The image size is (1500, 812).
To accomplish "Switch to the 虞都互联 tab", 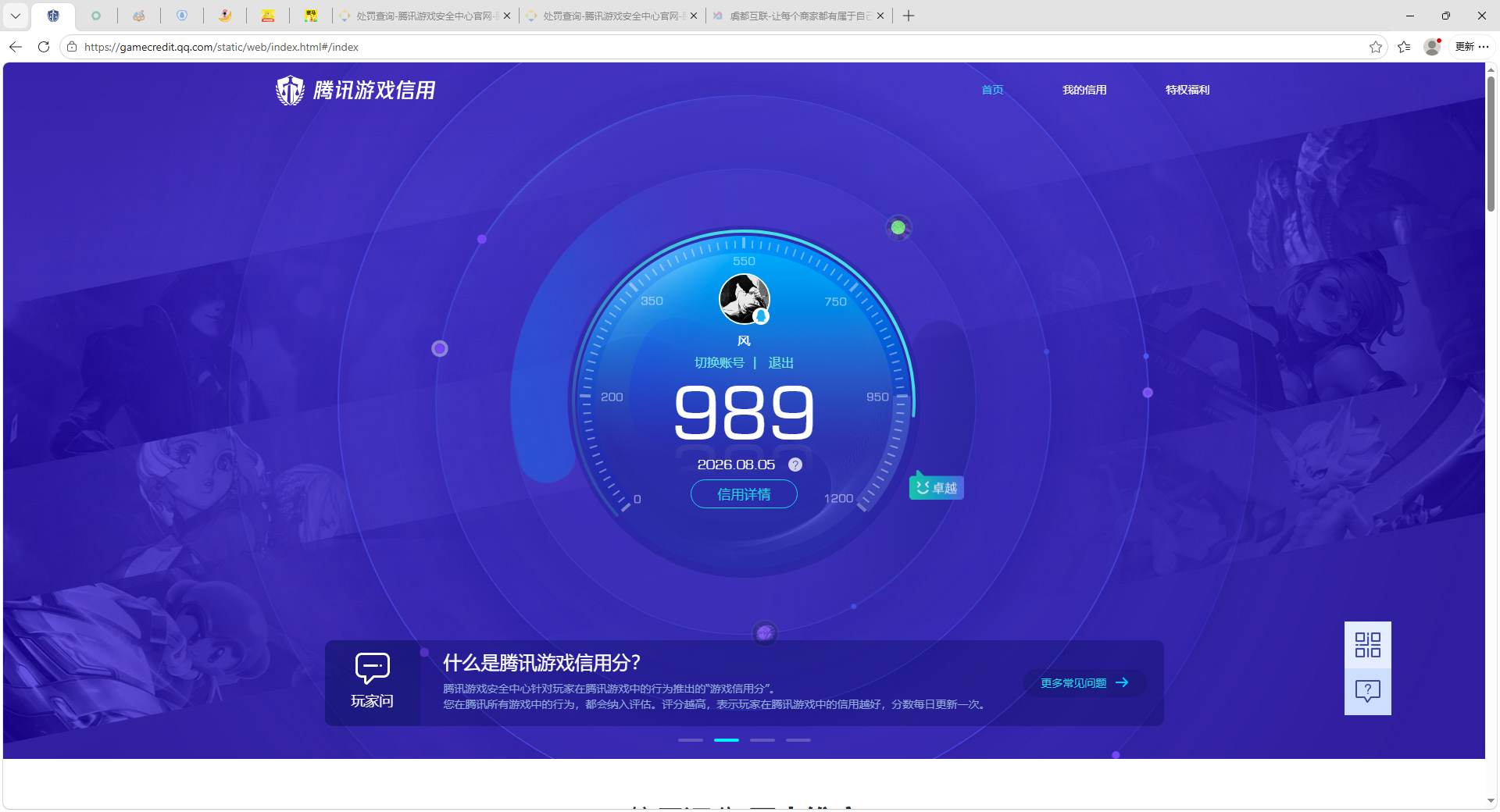I will 799,16.
